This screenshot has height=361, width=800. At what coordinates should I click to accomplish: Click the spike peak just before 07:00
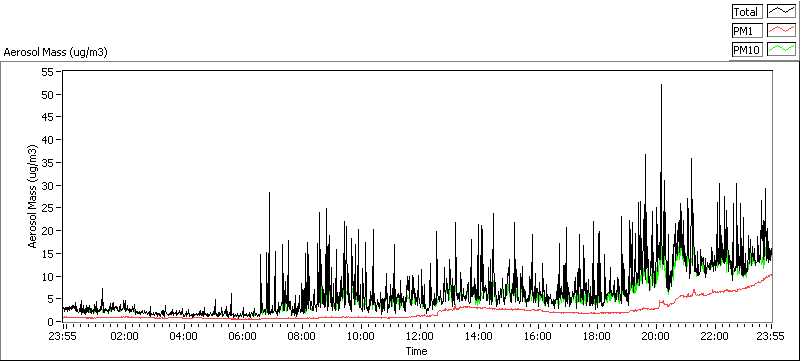(269, 193)
